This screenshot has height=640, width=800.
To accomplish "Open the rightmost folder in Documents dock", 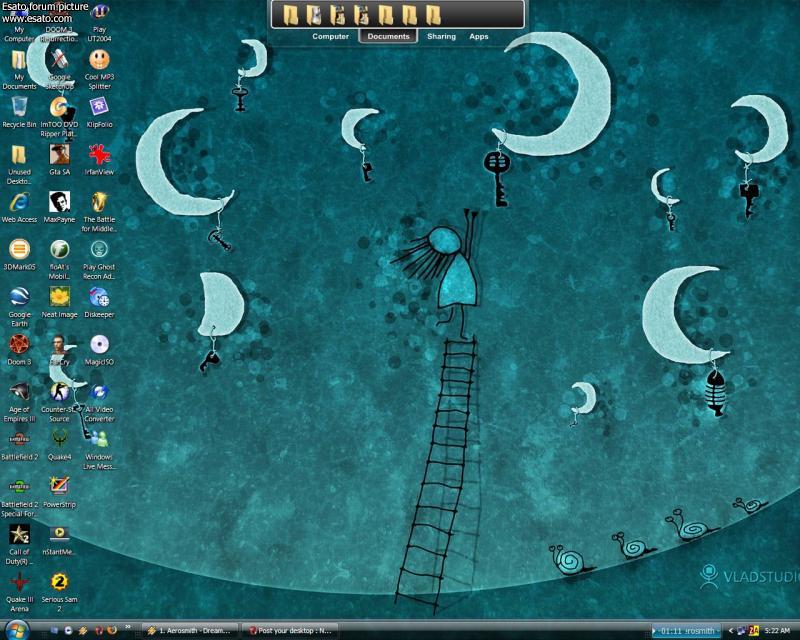I will tap(433, 15).
